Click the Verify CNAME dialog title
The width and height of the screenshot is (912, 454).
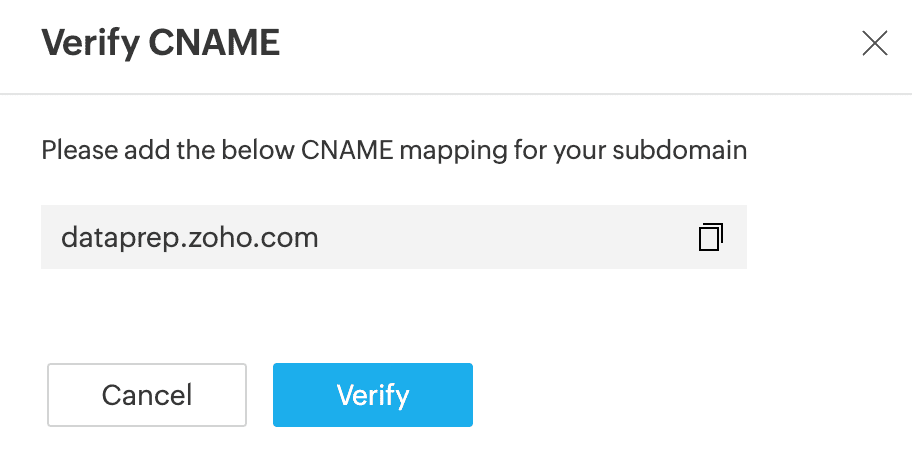click(160, 43)
